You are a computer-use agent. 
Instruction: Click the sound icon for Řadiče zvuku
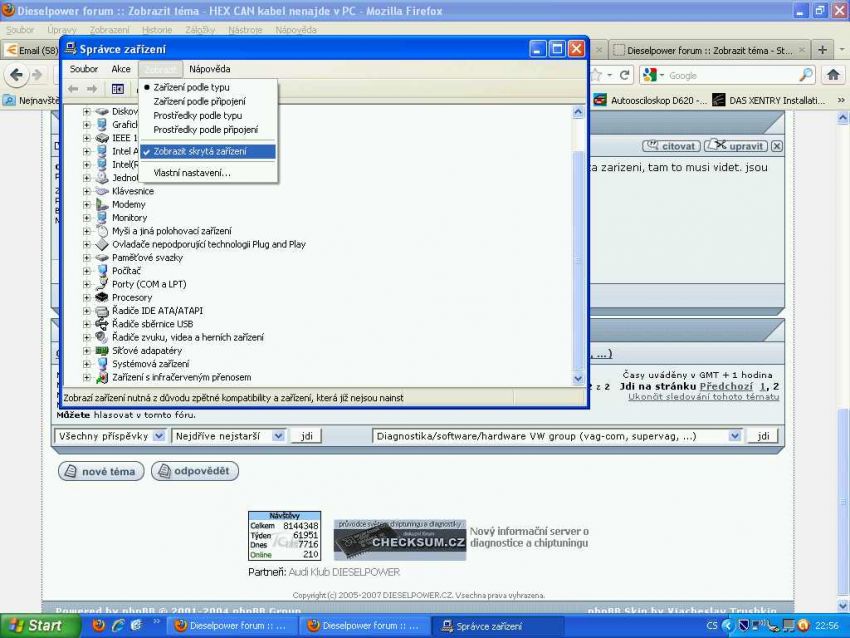[x=102, y=337]
